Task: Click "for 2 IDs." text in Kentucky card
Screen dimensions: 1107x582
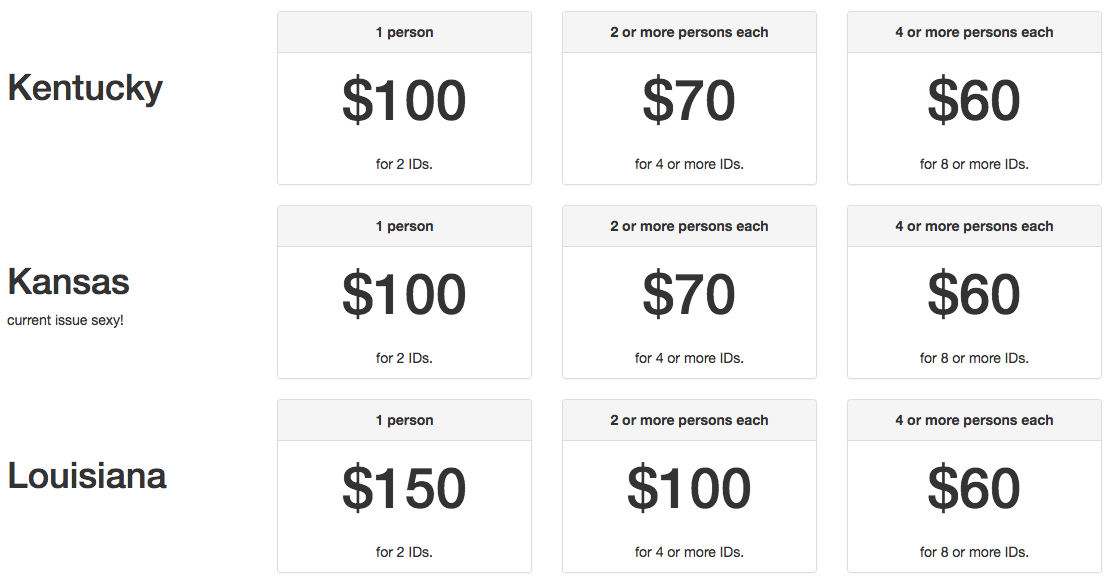Action: [x=404, y=164]
